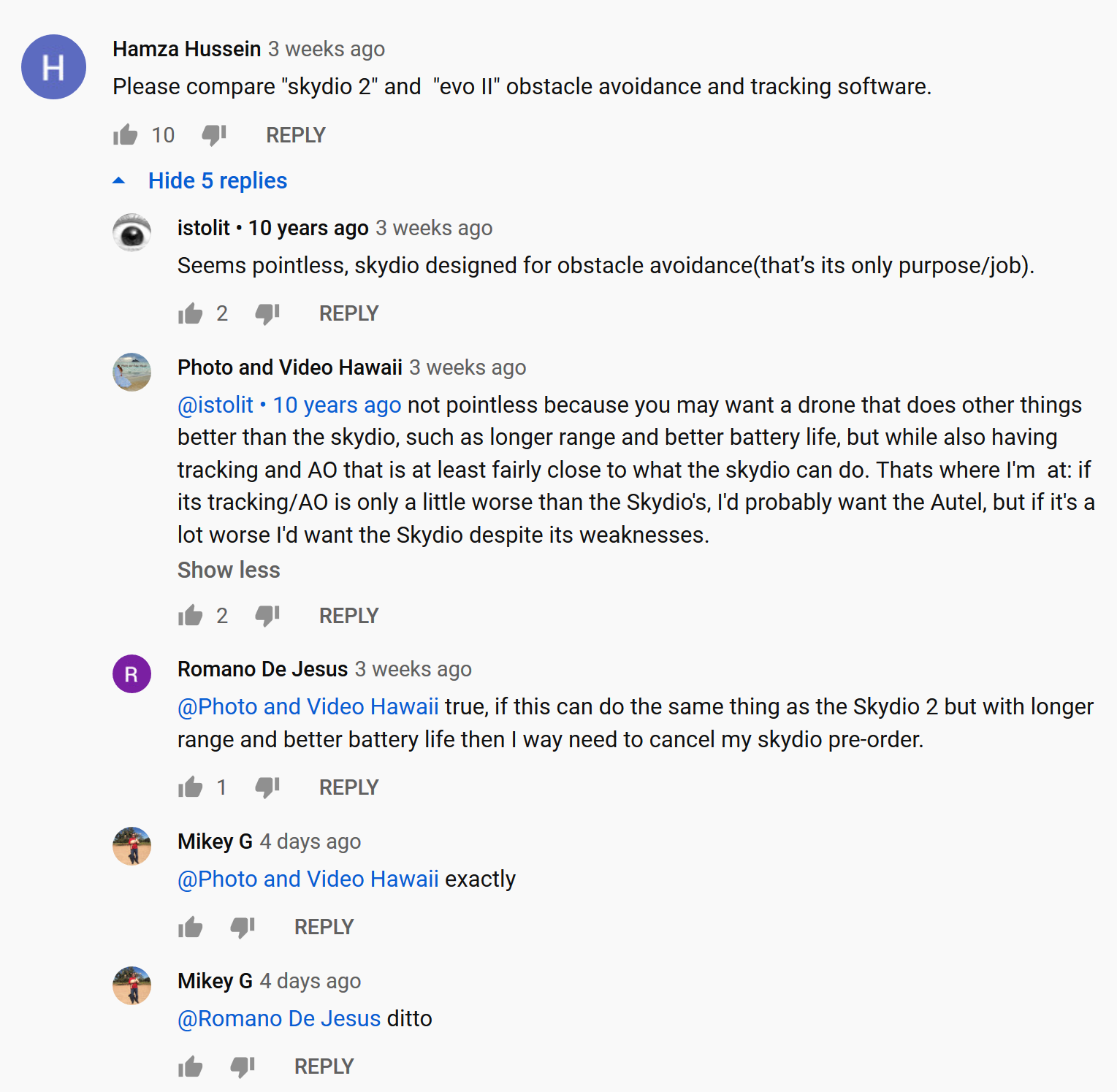Like istolit's reply about skydio
Screen dimensions: 1117x1092
(x=190, y=313)
